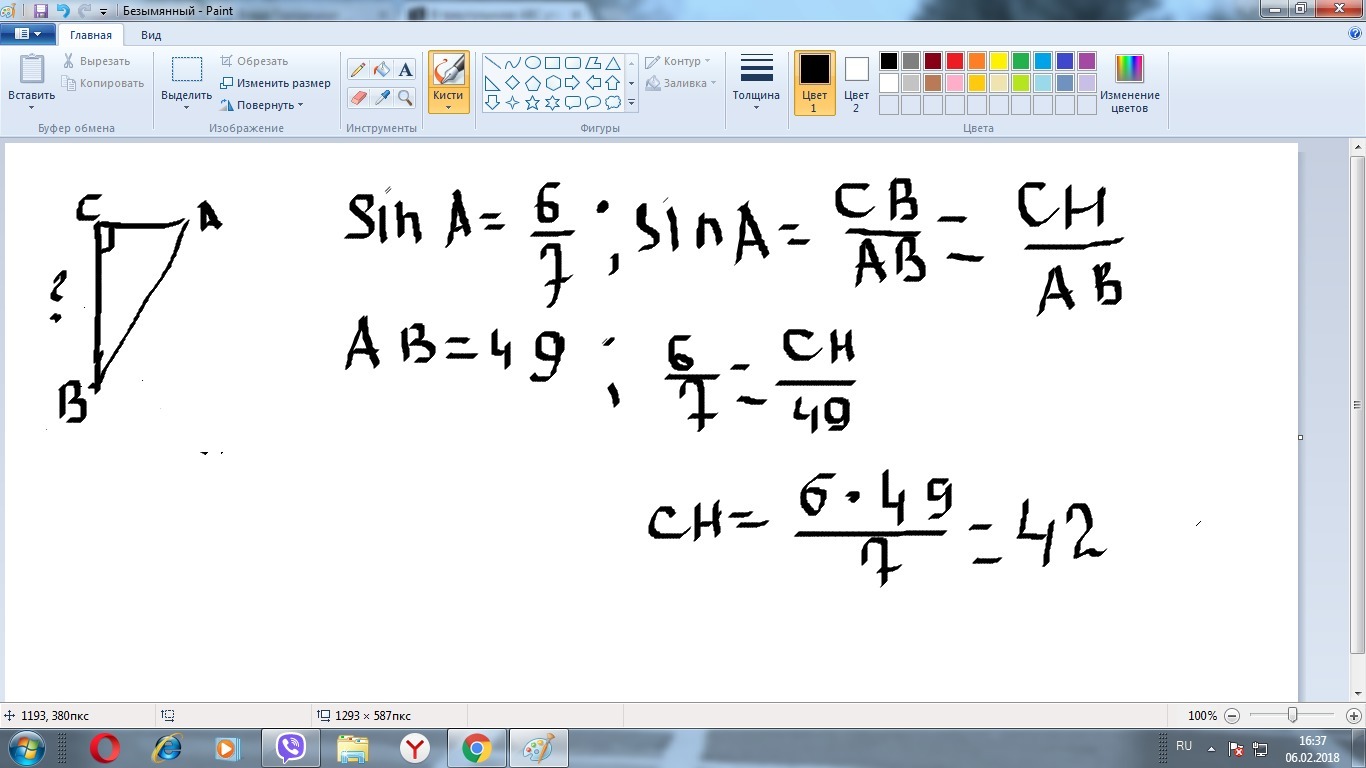Select the Magnifier tool
Viewport: 1366px width, 768px height.
click(405, 97)
